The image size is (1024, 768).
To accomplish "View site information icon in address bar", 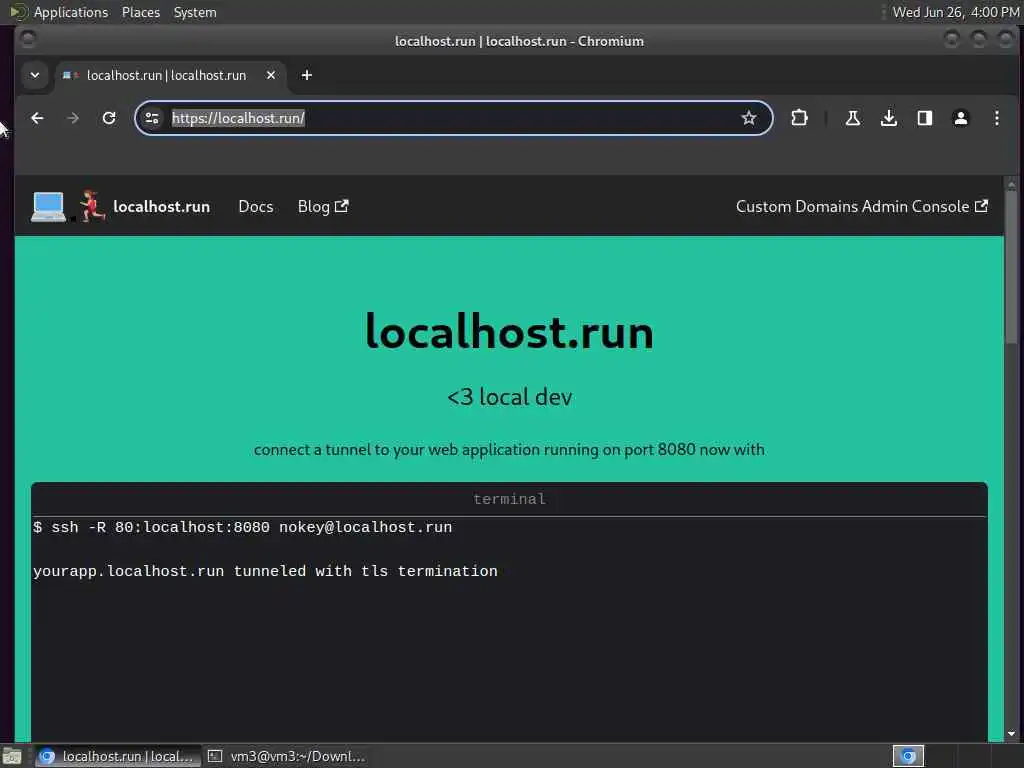I will click(152, 118).
